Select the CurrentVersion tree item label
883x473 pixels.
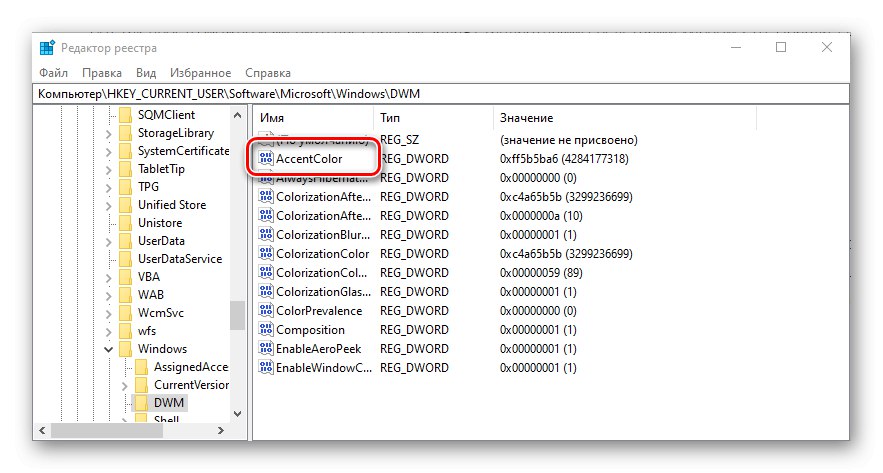[x=191, y=385]
